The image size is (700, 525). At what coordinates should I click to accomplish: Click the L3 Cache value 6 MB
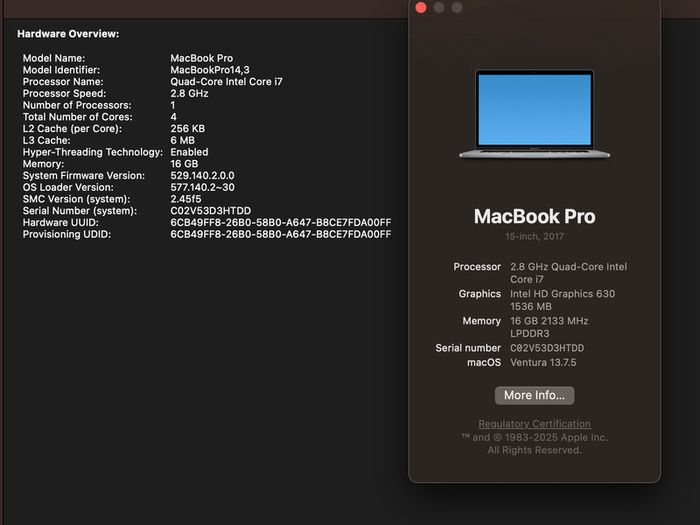point(183,141)
